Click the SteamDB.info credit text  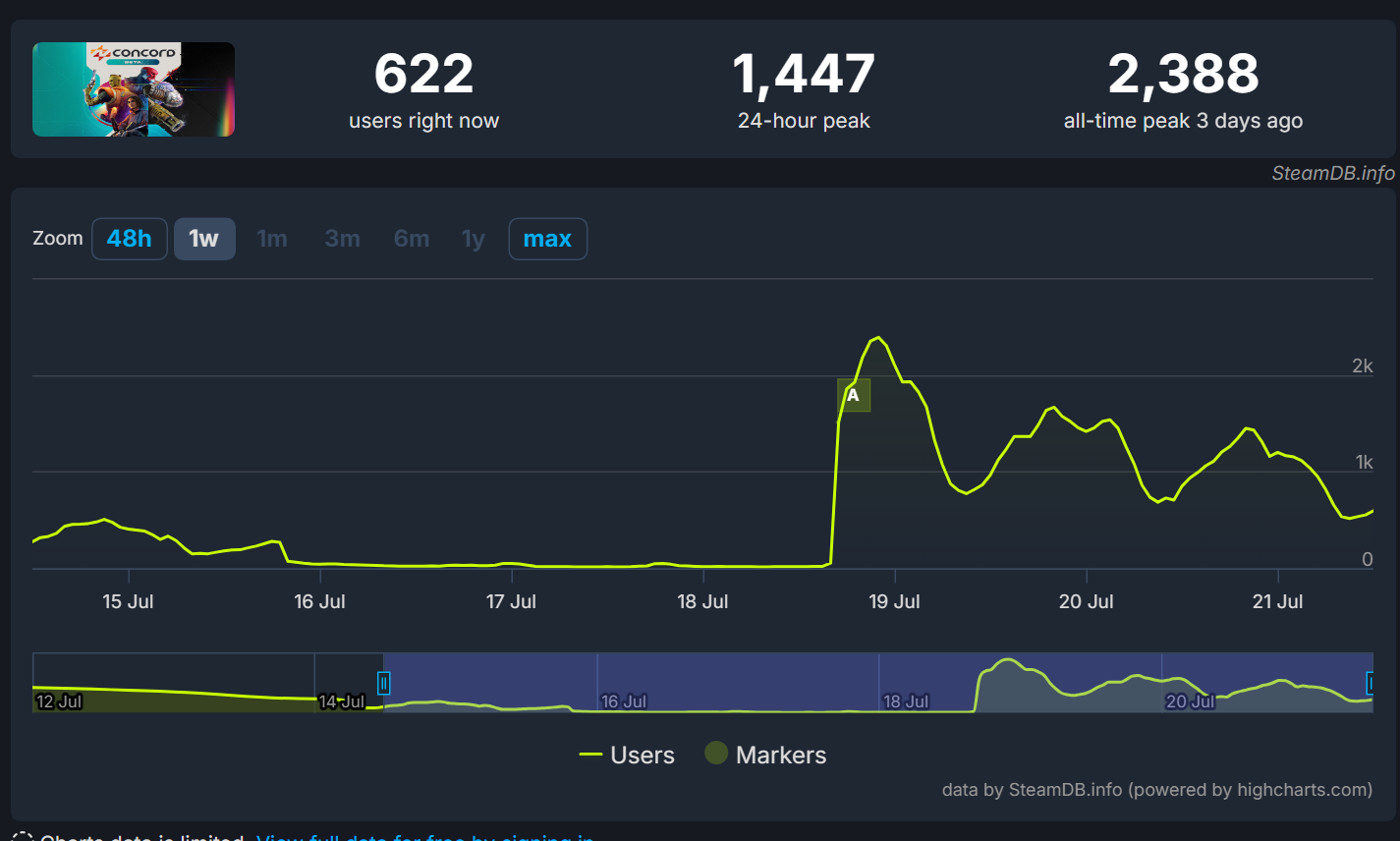(x=1333, y=173)
